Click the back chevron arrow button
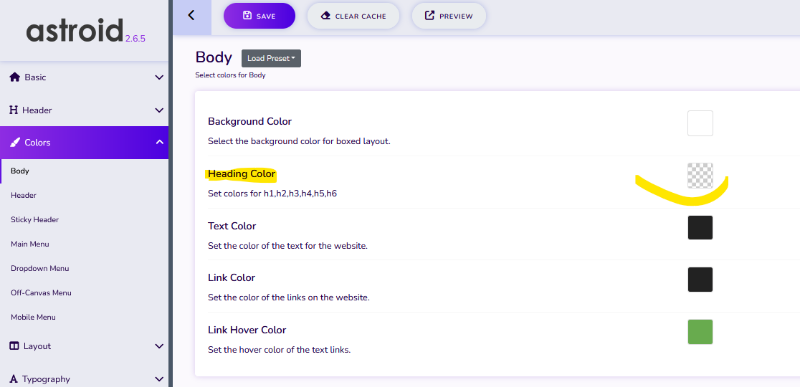800x387 pixels. (191, 15)
